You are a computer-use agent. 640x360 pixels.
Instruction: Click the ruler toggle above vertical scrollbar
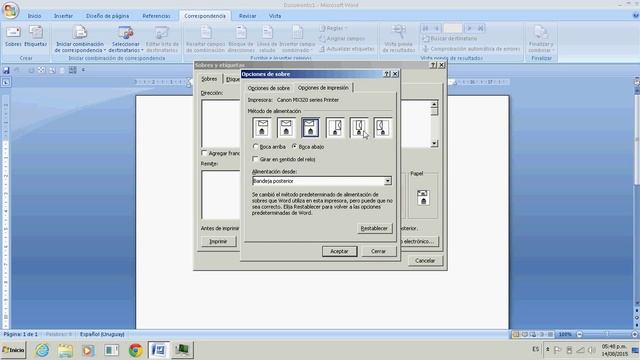(636, 82)
